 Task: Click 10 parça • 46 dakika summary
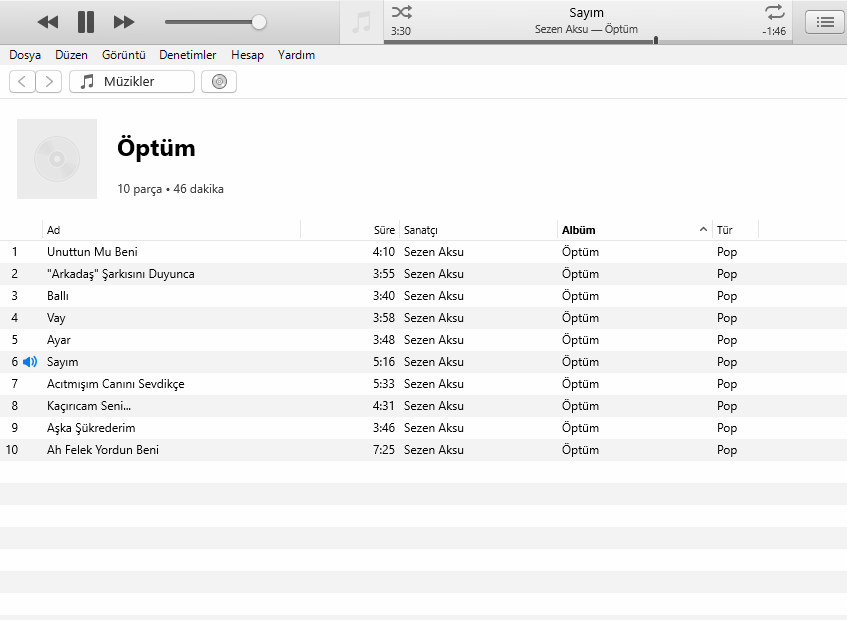coord(170,189)
